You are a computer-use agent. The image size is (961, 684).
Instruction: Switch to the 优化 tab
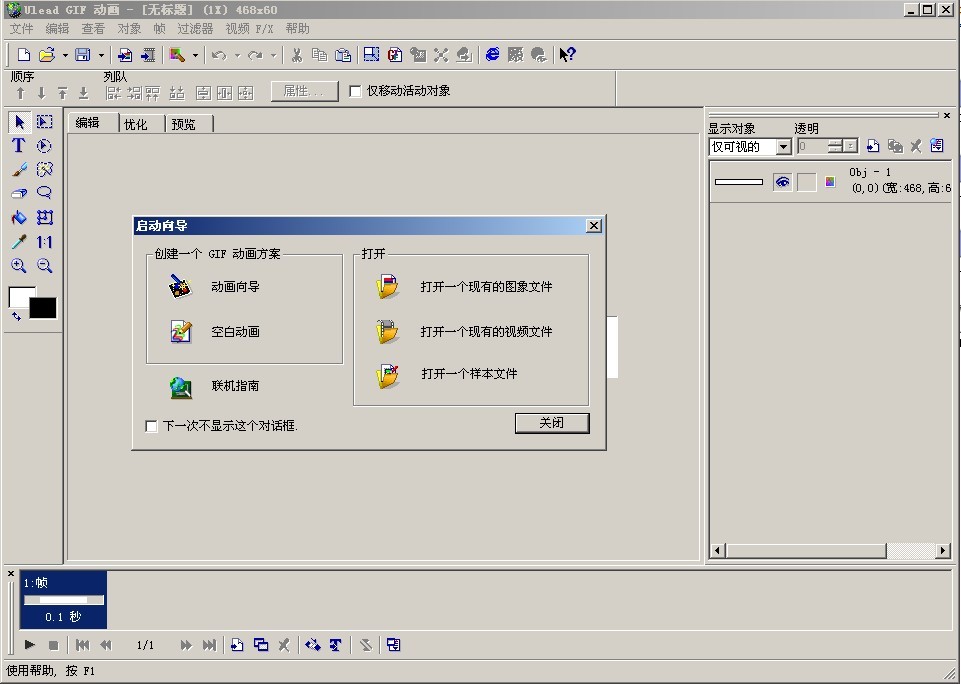coord(135,124)
